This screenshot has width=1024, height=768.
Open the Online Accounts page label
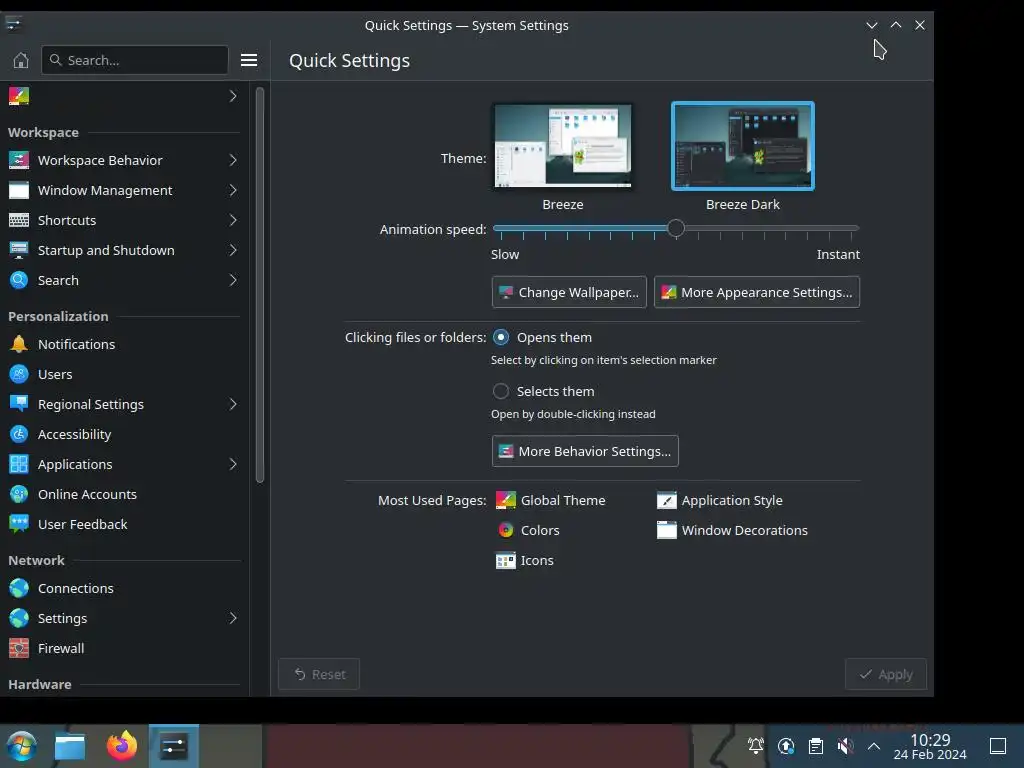88,494
